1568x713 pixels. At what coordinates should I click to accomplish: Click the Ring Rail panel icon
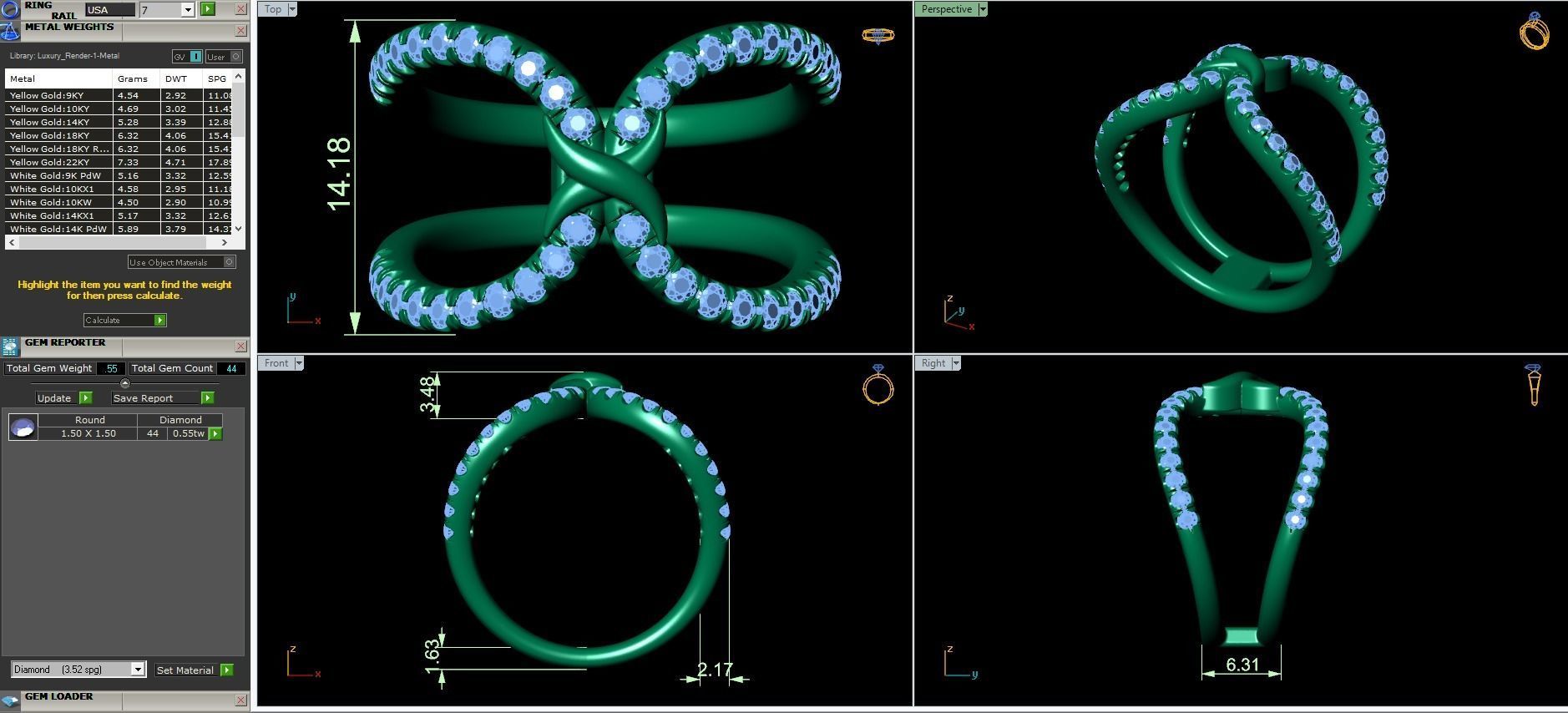coord(9,9)
